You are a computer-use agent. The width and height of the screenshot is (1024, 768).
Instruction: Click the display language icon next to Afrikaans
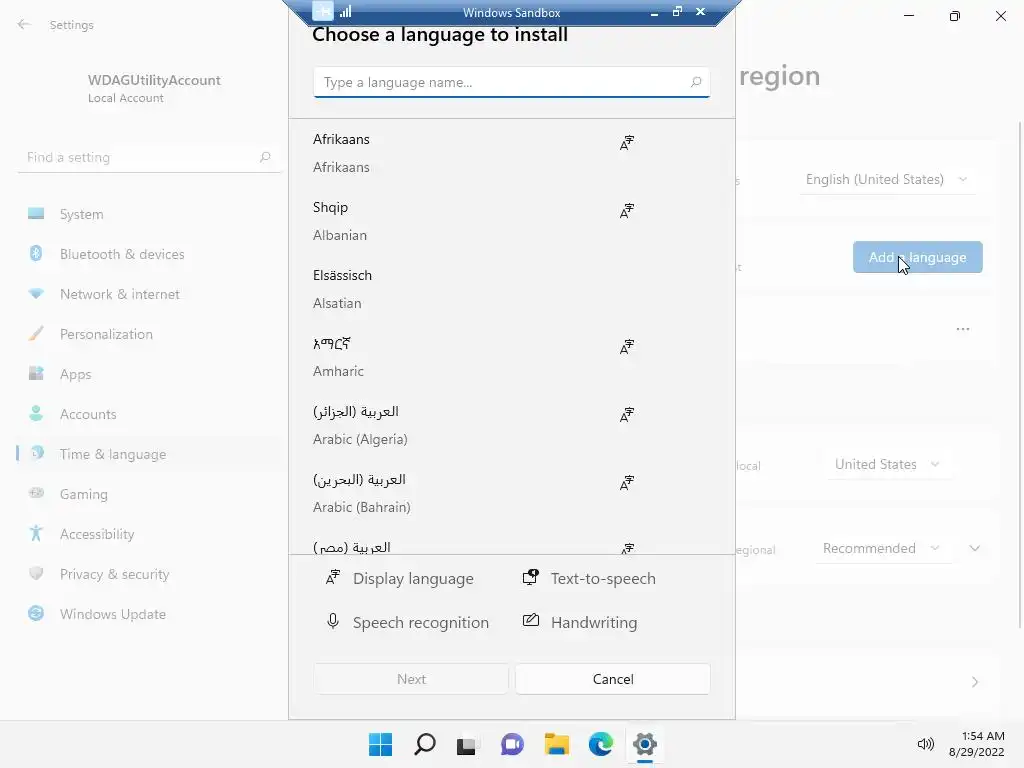pos(627,143)
